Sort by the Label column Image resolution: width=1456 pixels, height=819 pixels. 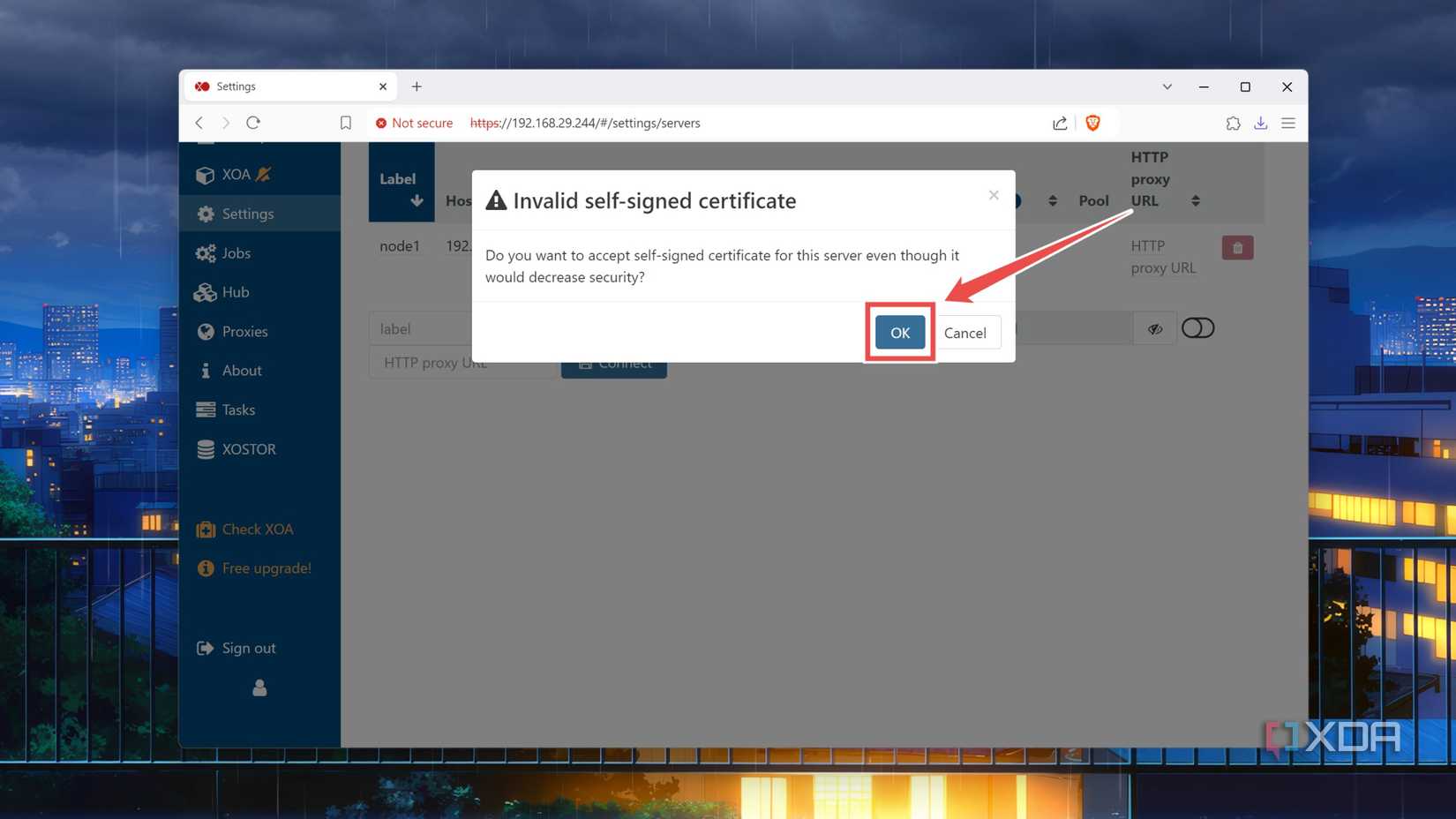(x=402, y=182)
